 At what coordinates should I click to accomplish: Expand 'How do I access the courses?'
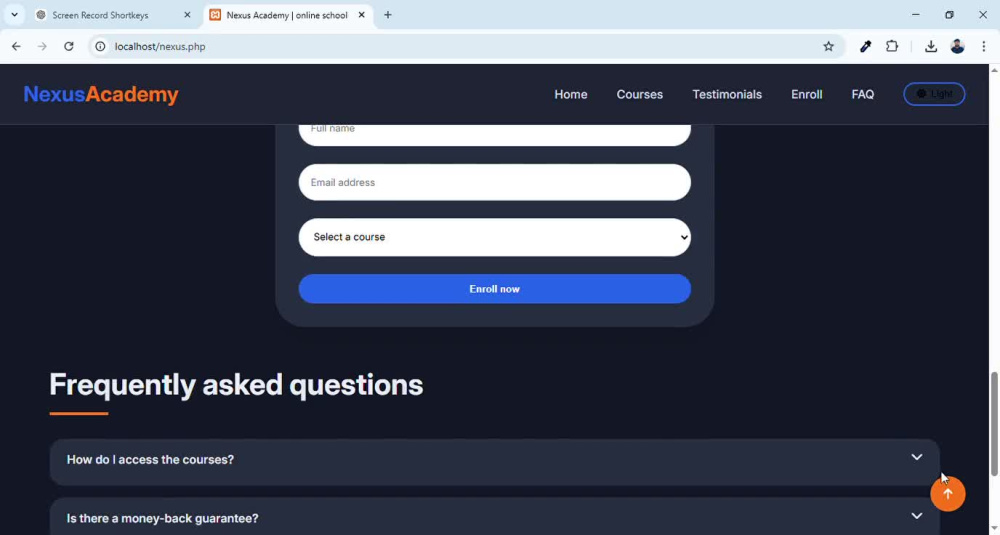494,460
